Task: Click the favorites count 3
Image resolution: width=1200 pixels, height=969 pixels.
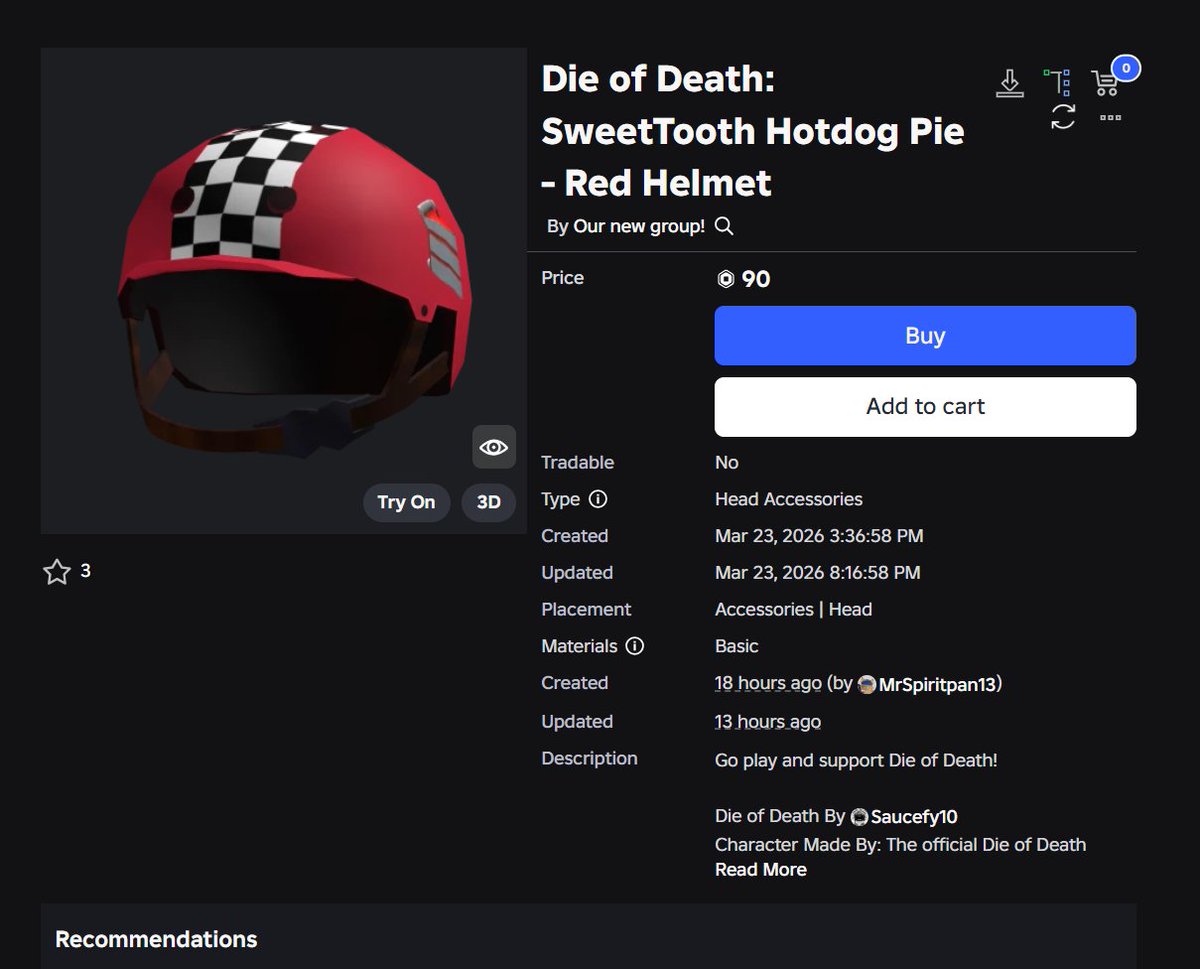Action: click(85, 571)
